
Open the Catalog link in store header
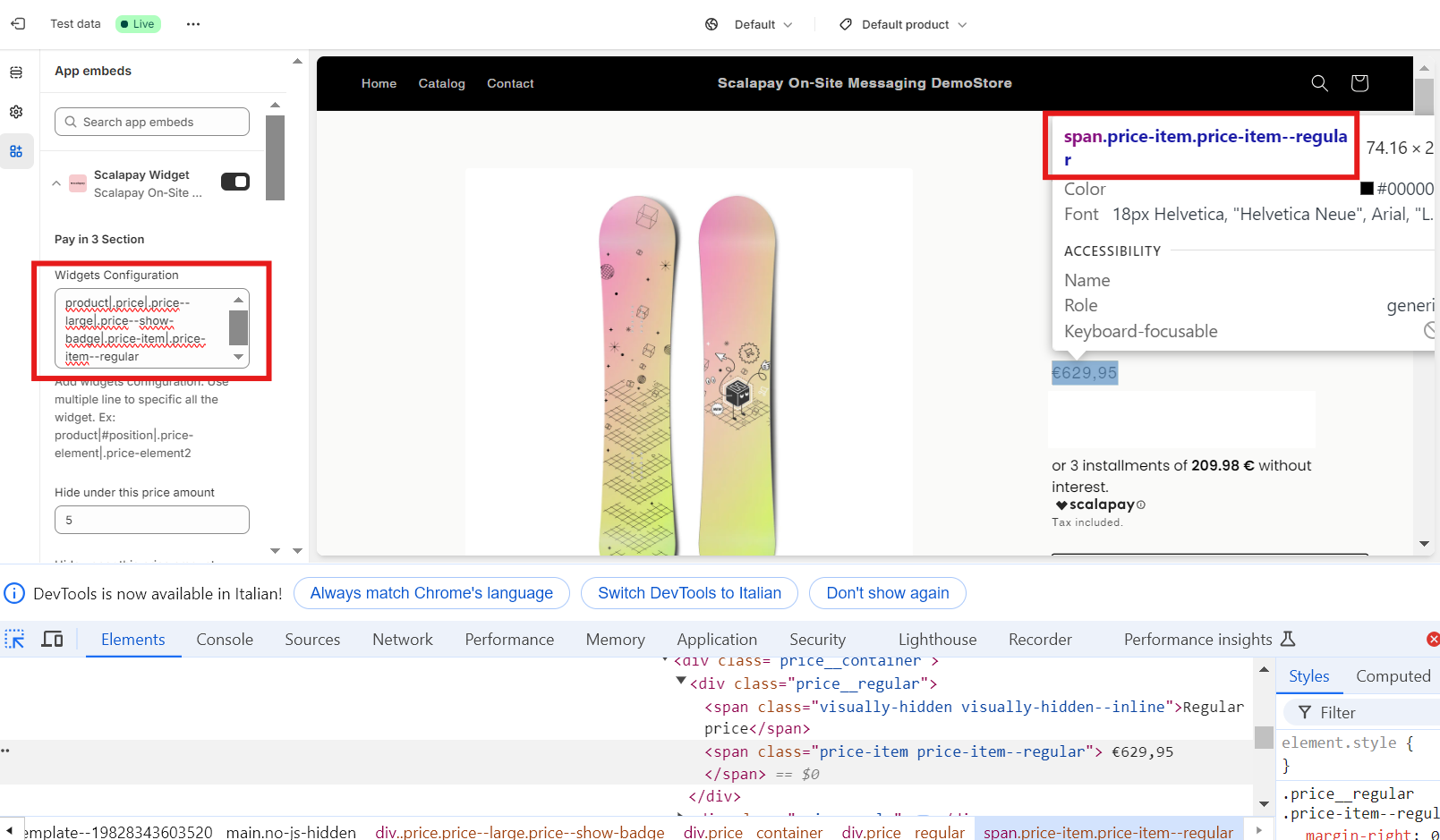(442, 83)
